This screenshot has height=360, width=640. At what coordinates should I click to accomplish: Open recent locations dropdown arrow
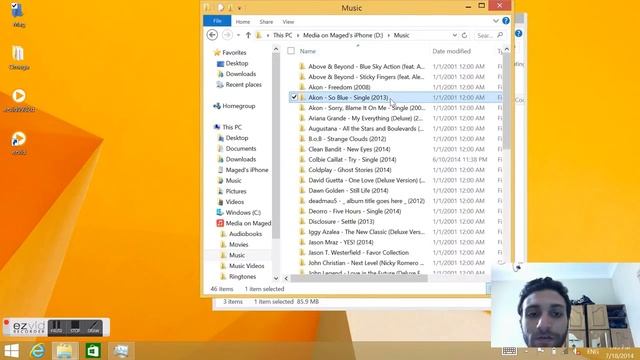238,36
